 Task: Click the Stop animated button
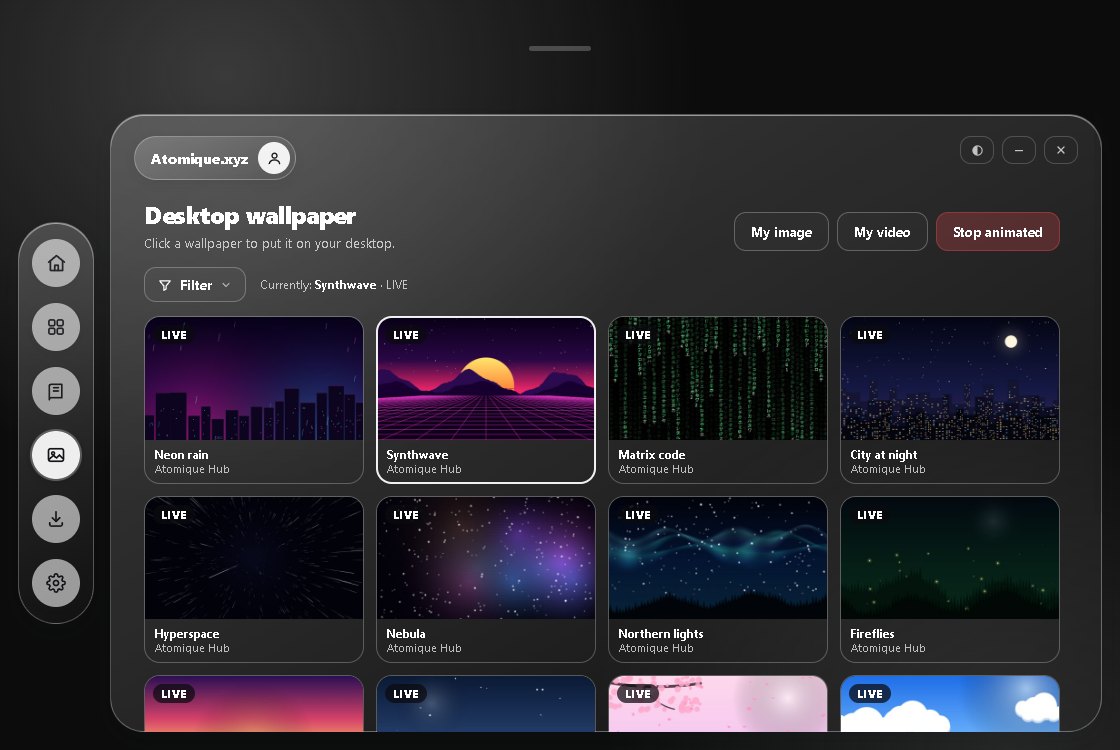coord(998,232)
